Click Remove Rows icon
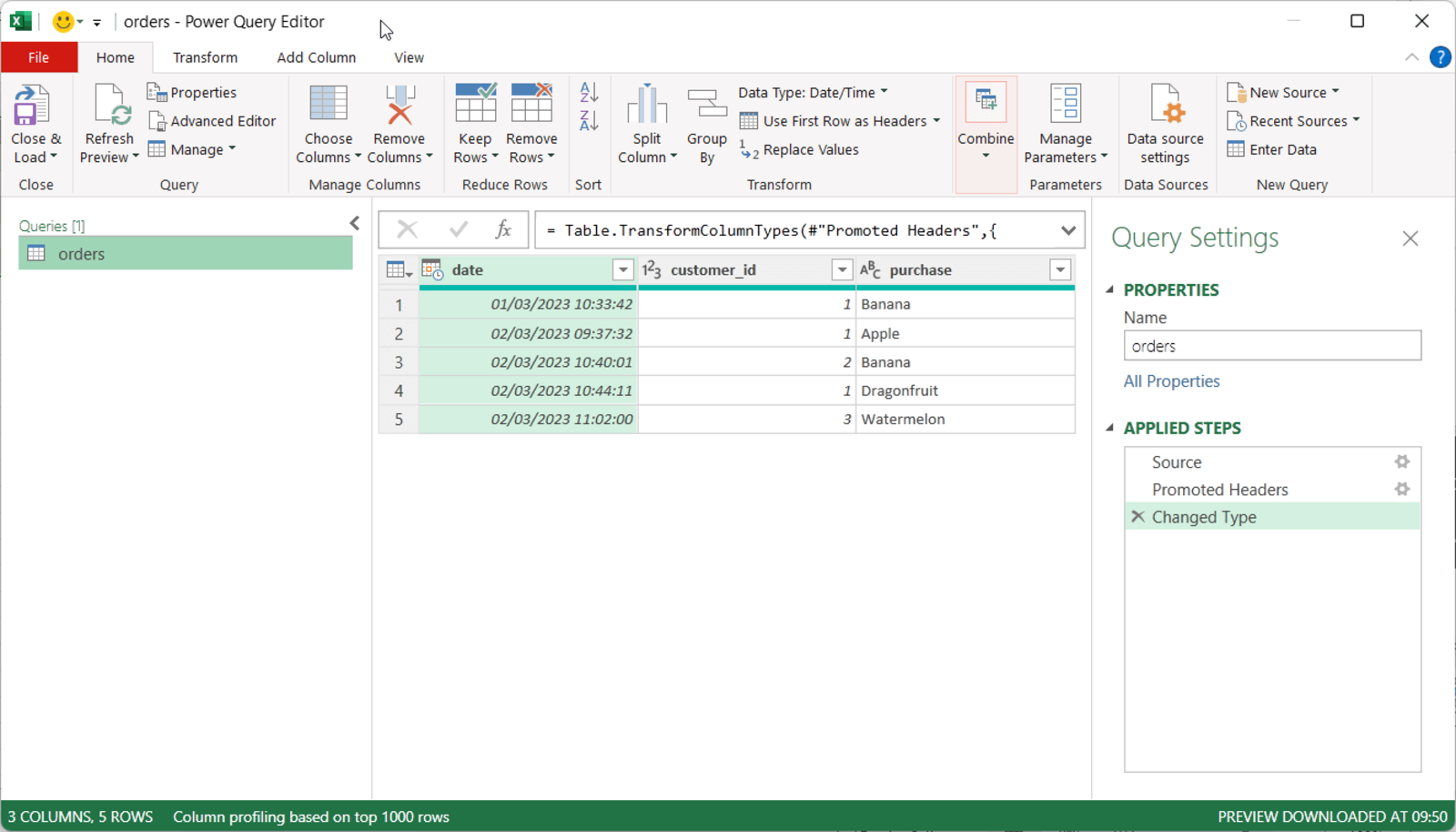Image resolution: width=1456 pixels, height=832 pixels. pos(531,103)
